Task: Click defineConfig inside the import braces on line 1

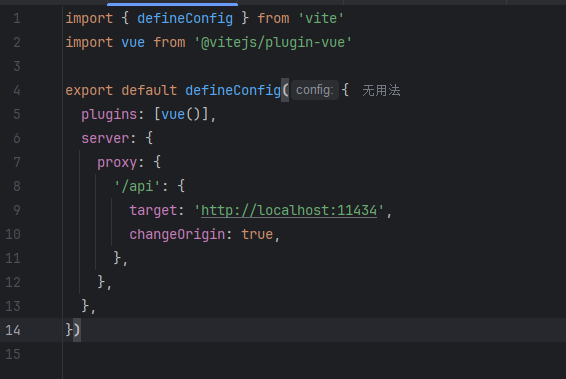Action: [x=185, y=18]
